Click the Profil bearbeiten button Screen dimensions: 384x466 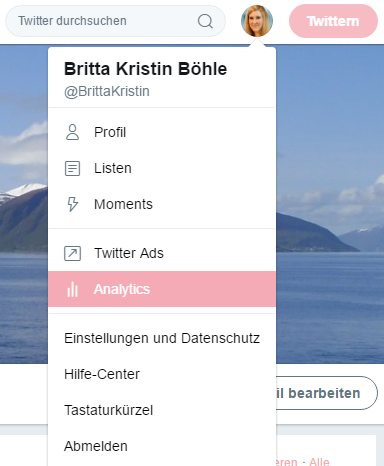327,393
